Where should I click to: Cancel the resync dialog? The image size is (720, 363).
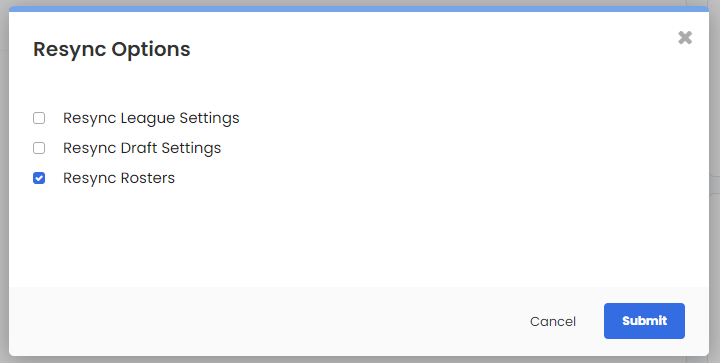tap(553, 321)
